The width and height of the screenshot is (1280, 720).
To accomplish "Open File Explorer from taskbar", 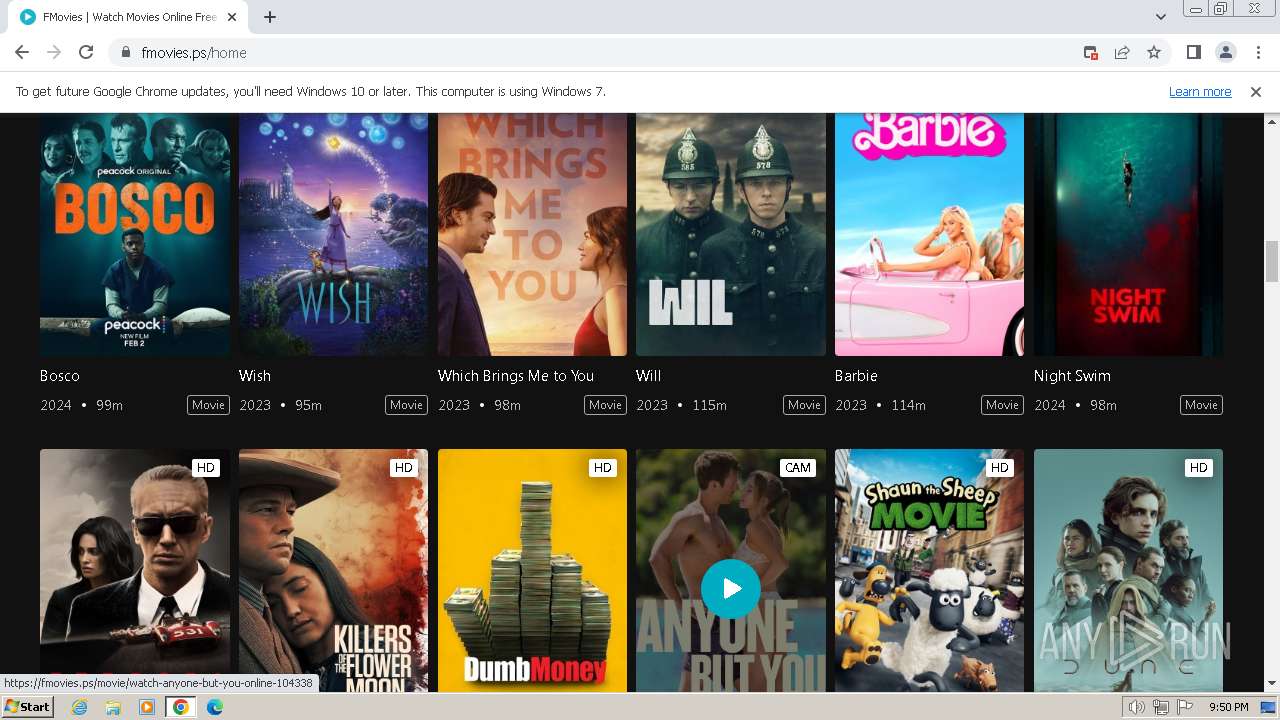I will pos(113,707).
